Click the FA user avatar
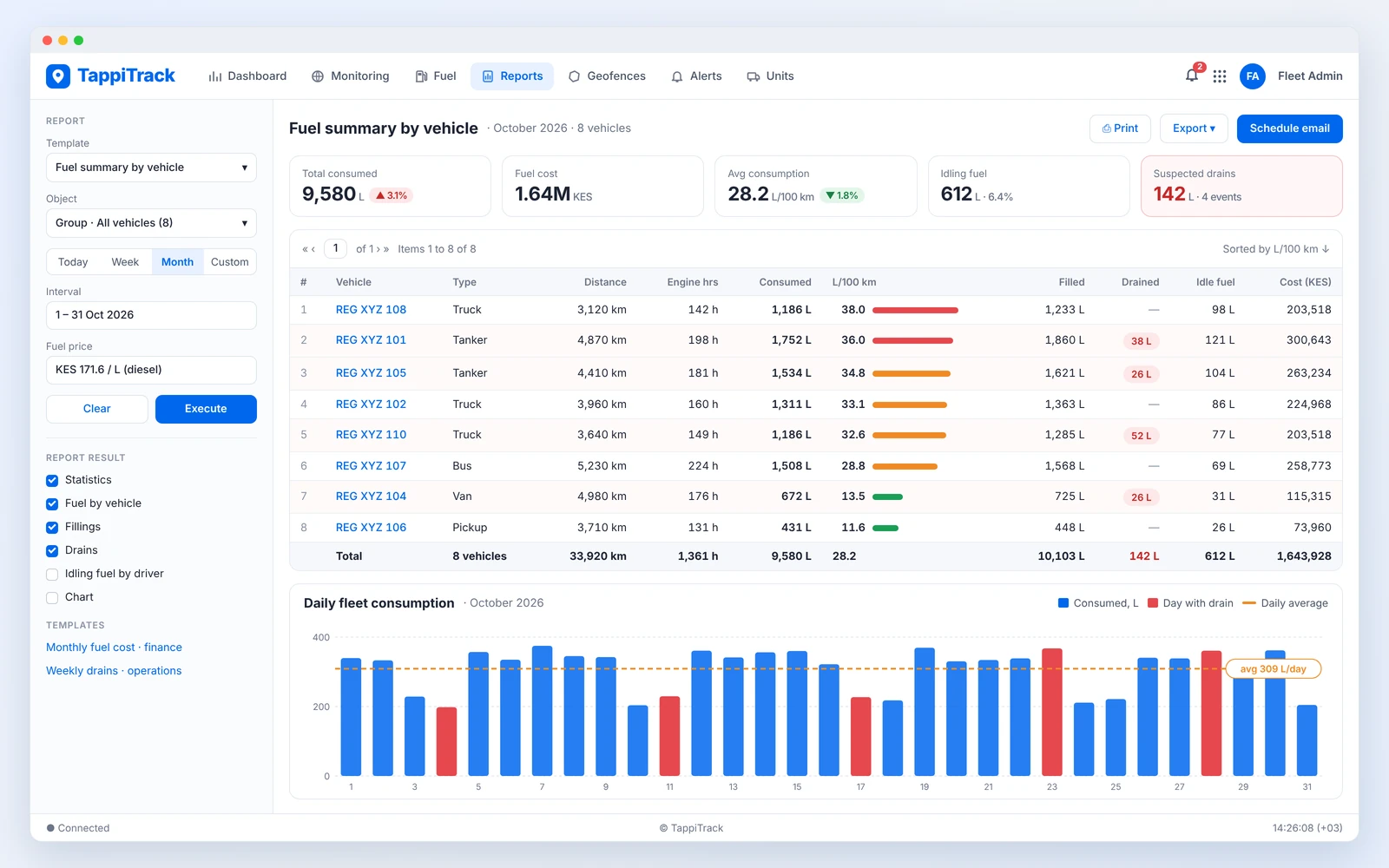The height and width of the screenshot is (868, 1389). 1253,76
